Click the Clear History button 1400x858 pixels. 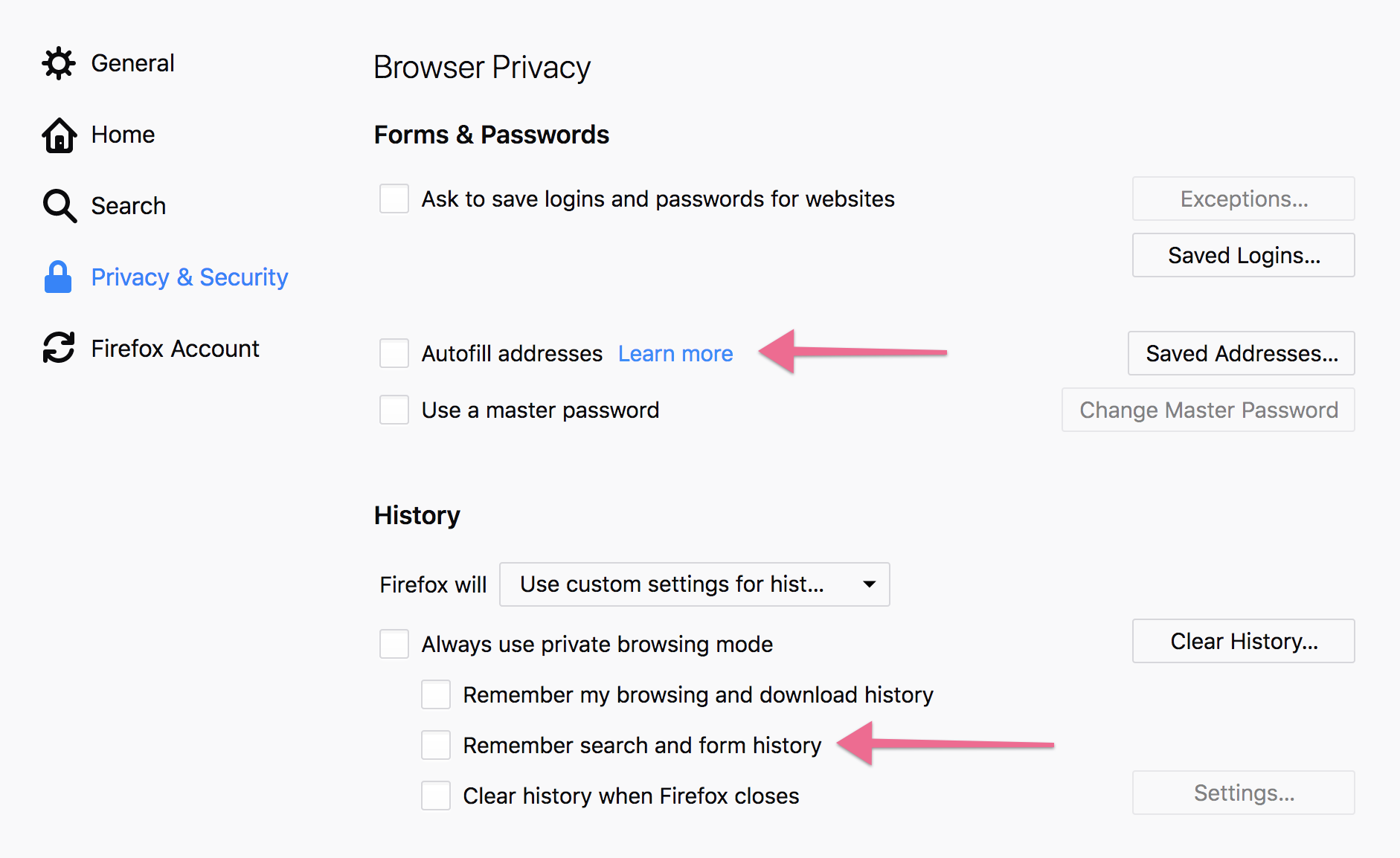[1244, 641]
